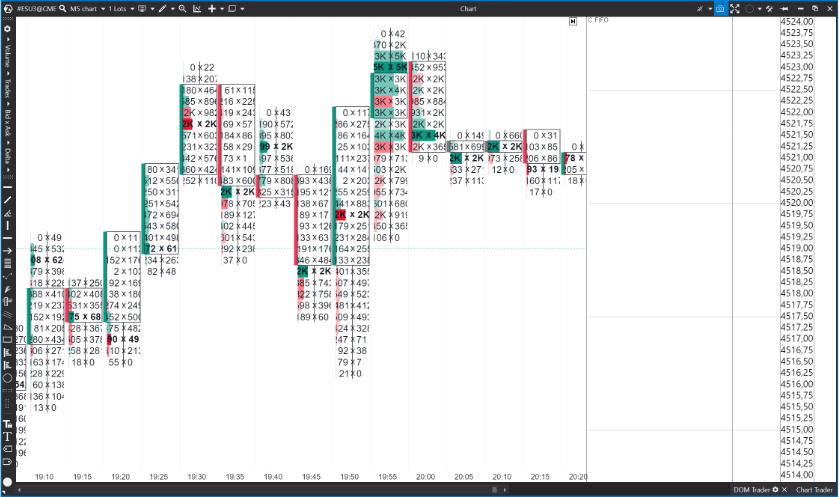This screenshot has width=839, height=497.
Task: Open DOM Trader gear settings icon
Action: [775, 490]
